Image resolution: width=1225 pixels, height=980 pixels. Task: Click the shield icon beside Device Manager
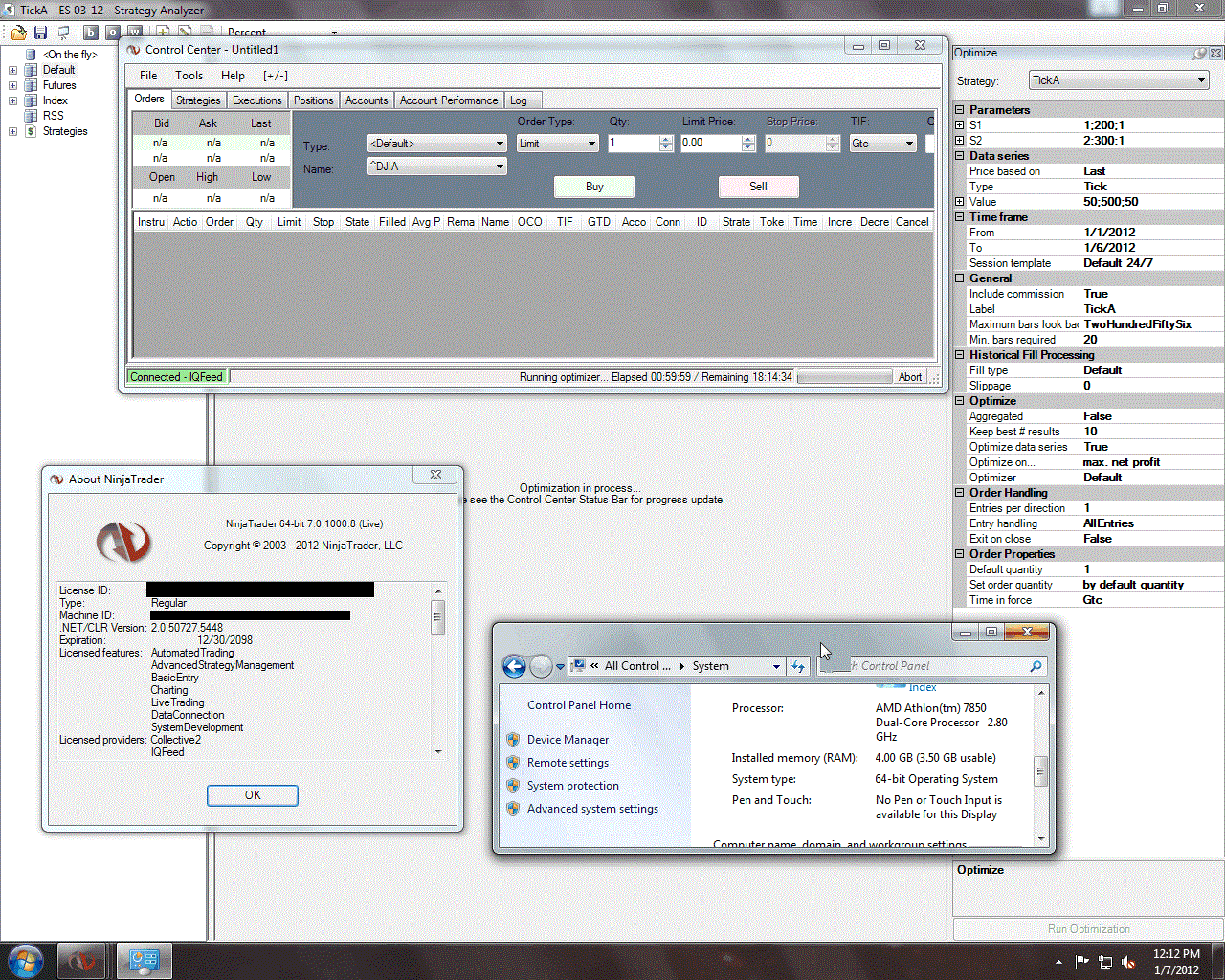(513, 740)
